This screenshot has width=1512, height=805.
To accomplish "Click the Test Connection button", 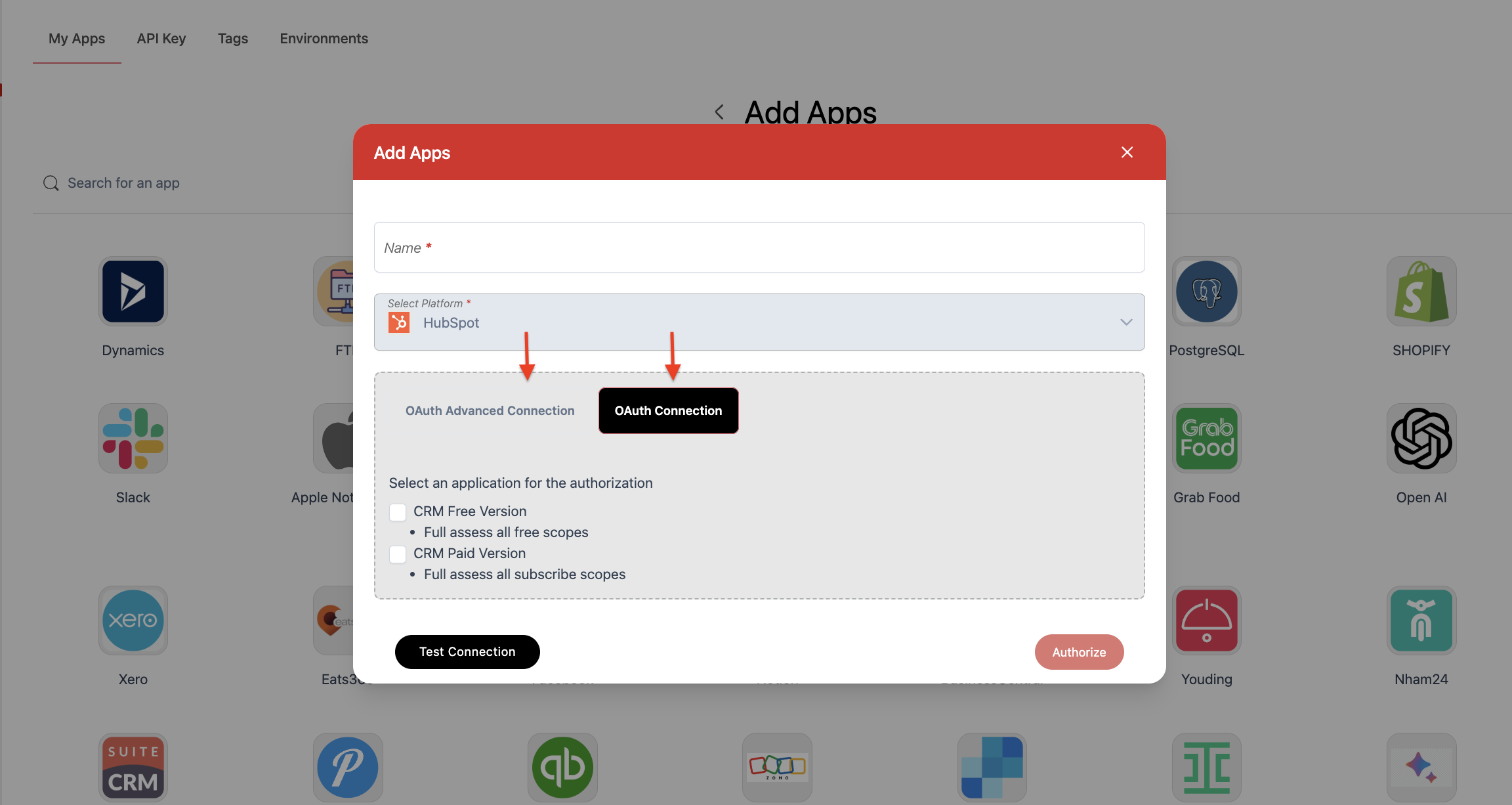I will tap(467, 651).
